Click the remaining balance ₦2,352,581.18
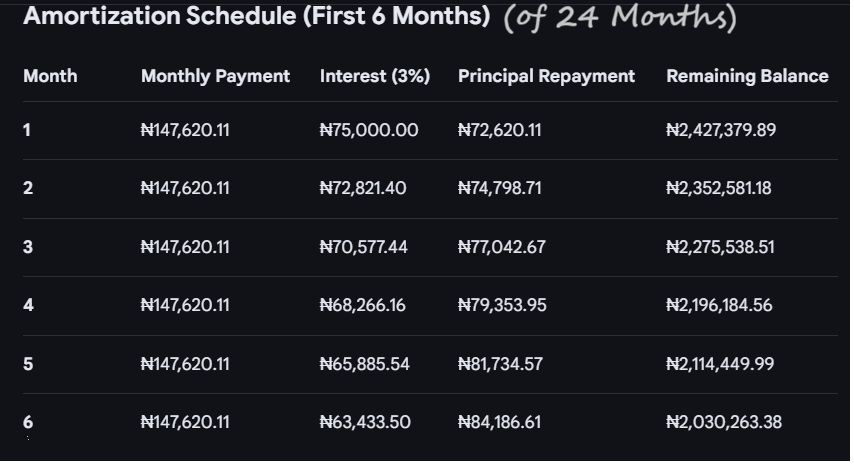 tap(719, 188)
